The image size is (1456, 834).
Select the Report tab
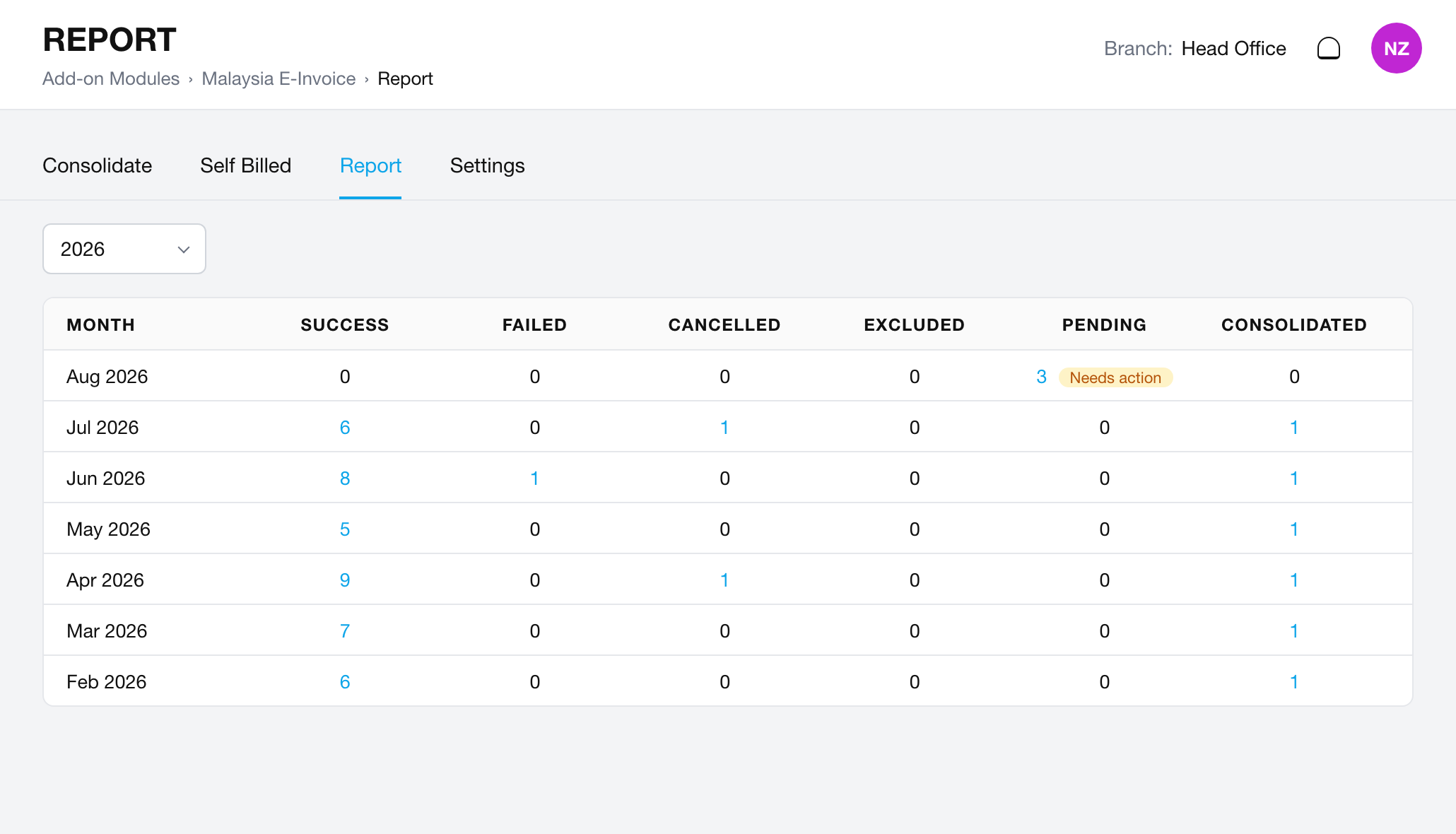(x=370, y=165)
